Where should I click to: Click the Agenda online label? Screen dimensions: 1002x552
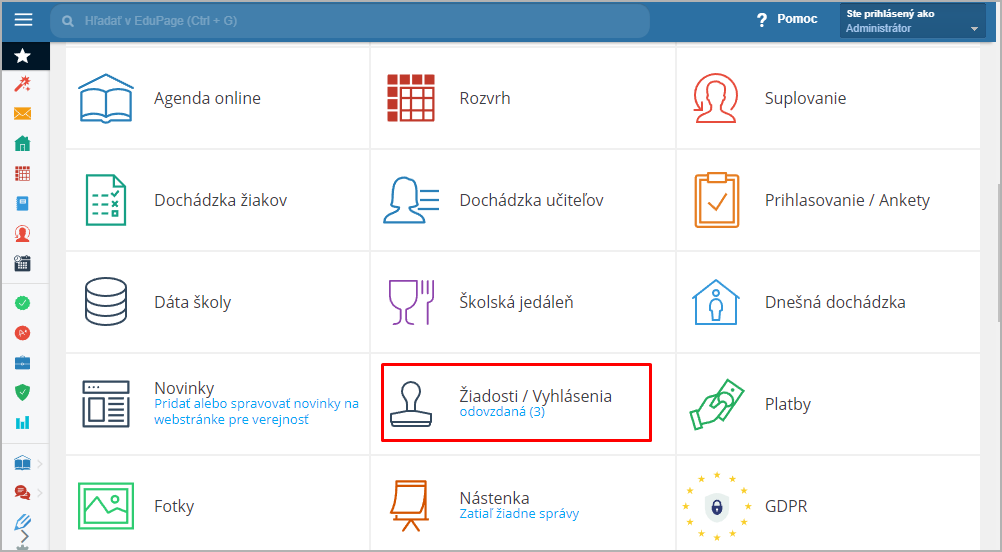207,98
